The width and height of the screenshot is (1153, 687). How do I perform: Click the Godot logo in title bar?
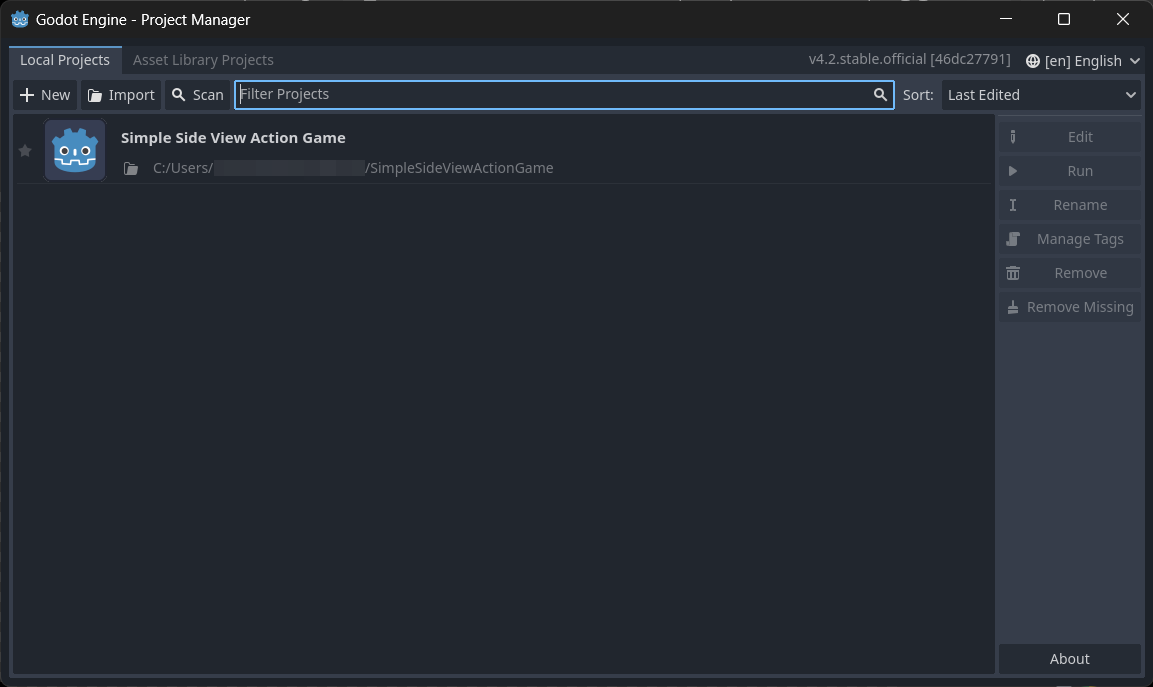[20, 20]
